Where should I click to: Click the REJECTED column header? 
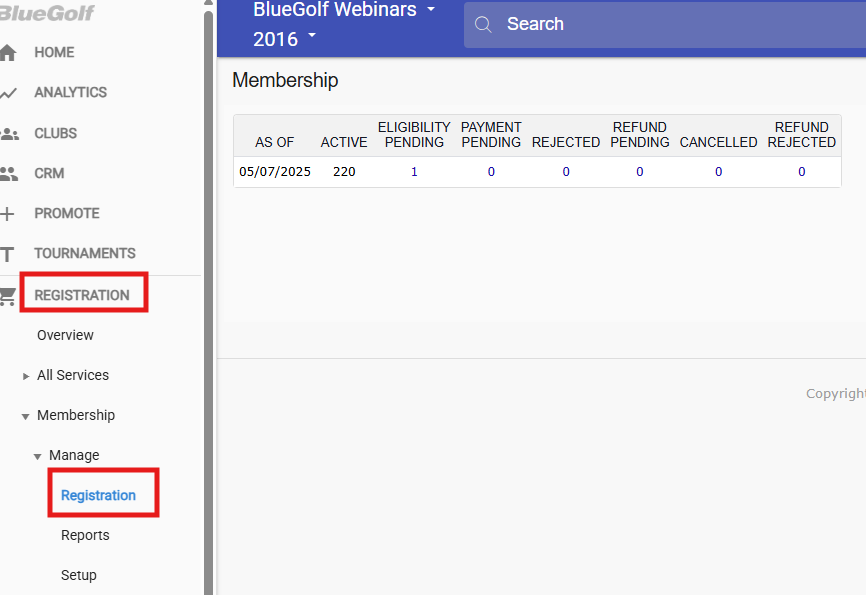[x=566, y=143]
